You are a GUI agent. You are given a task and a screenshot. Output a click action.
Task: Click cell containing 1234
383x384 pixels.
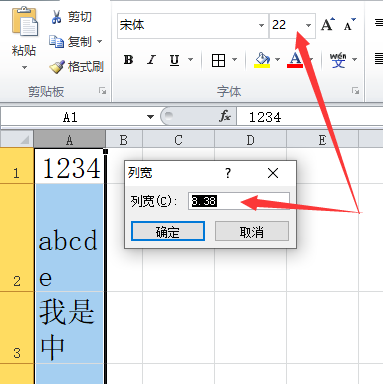[x=70, y=166]
